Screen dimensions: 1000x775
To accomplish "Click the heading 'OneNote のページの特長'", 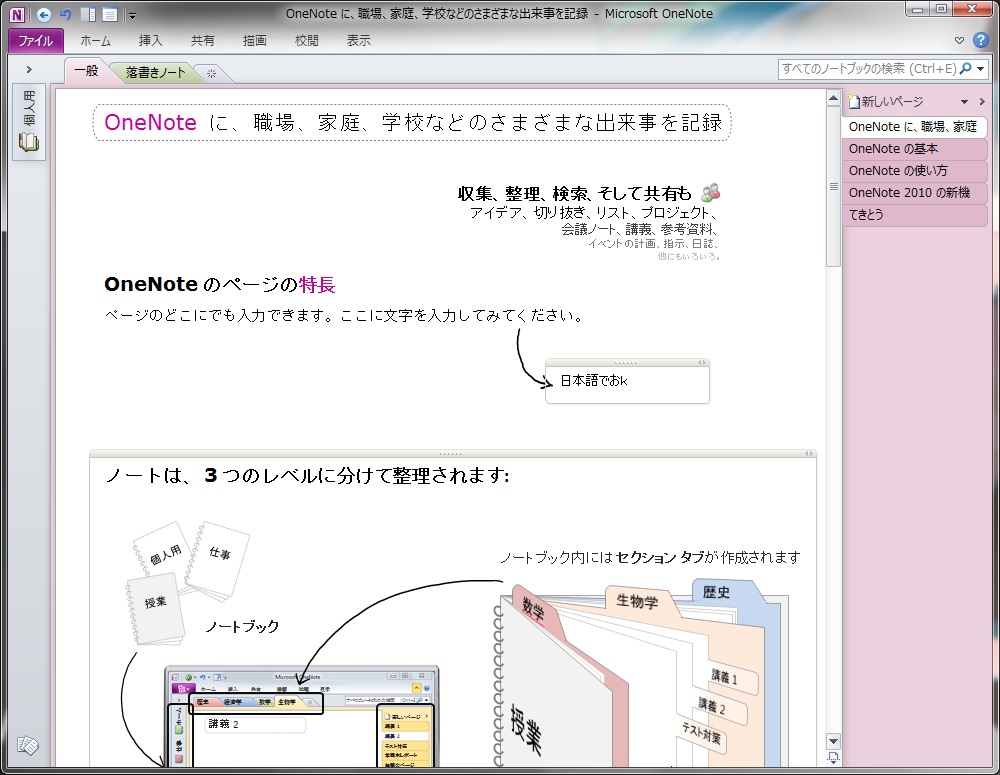I will (219, 284).
